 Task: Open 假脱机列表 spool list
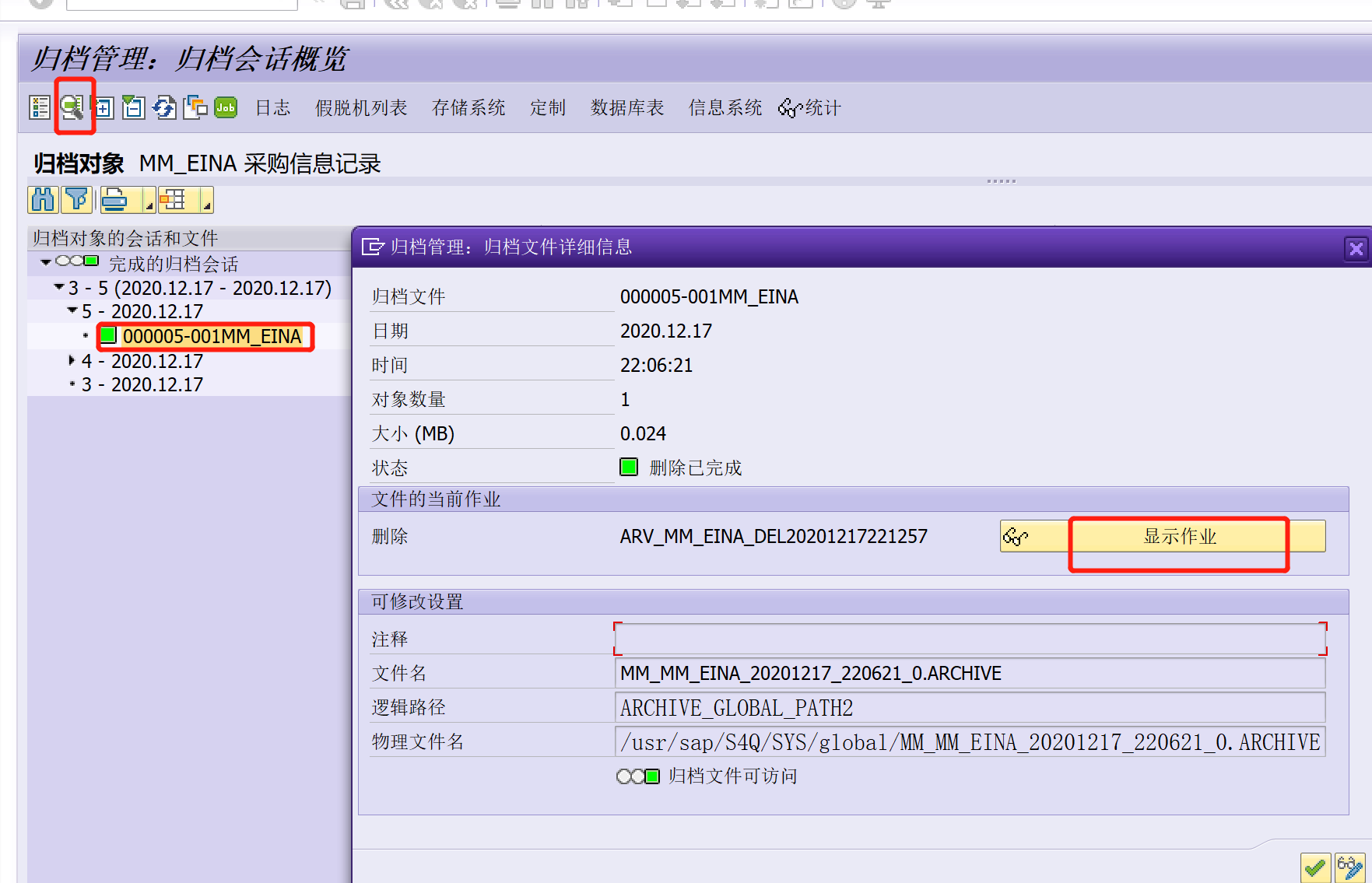pos(361,108)
